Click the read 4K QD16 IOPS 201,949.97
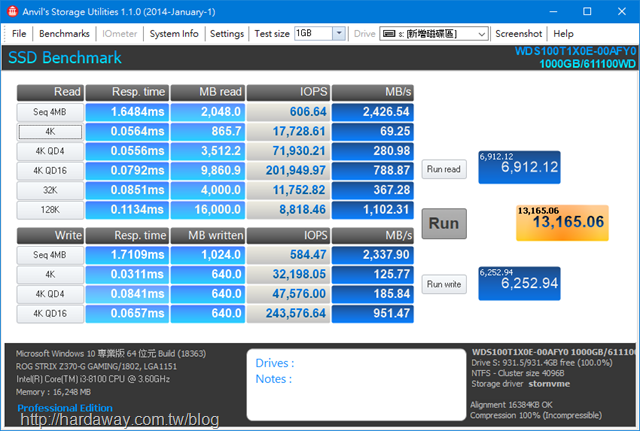Screen dimensions: 640x431 click(288, 171)
